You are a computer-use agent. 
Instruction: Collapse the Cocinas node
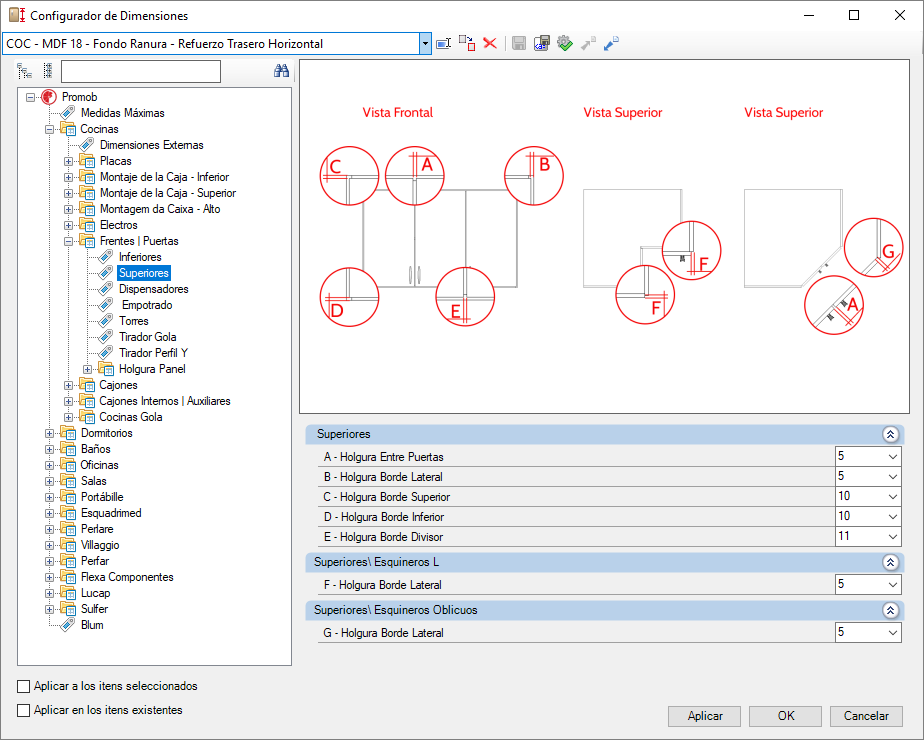point(50,129)
